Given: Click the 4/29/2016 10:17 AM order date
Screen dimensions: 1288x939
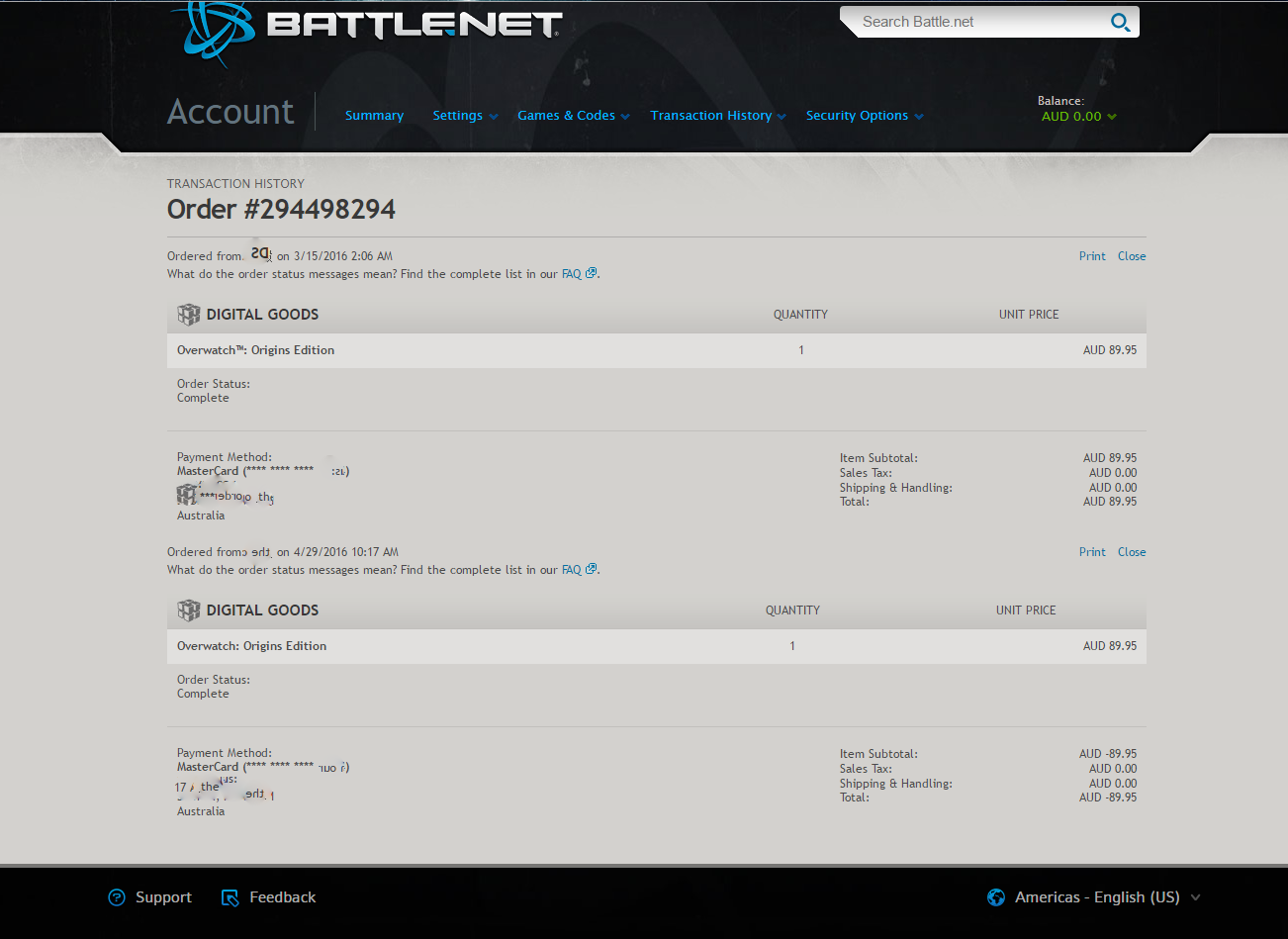Looking at the screenshot, I should coord(346,552).
